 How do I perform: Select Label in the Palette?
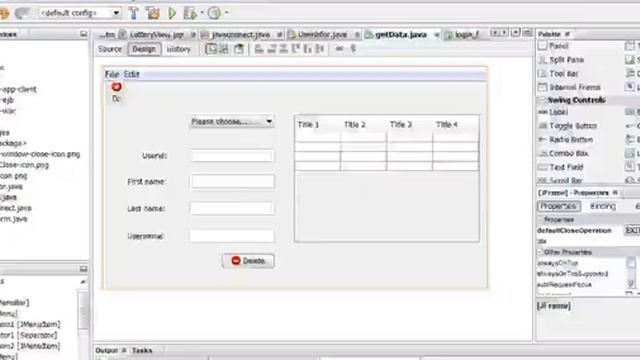pos(553,112)
